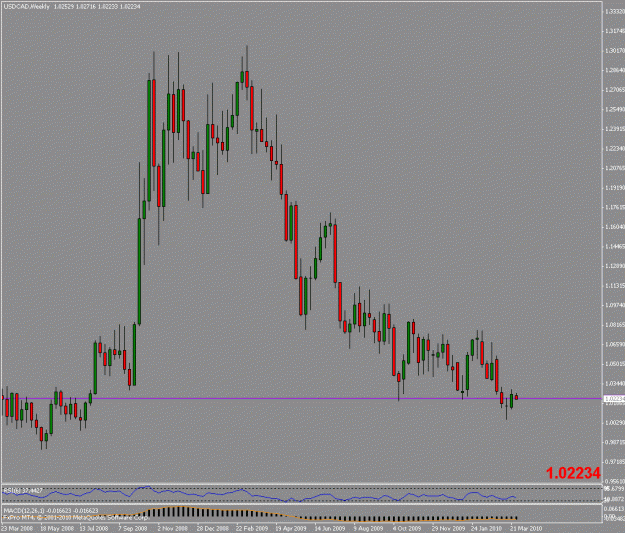Click the 29 Nov 2009 date label
Screen dimensions: 625x533
(448, 529)
